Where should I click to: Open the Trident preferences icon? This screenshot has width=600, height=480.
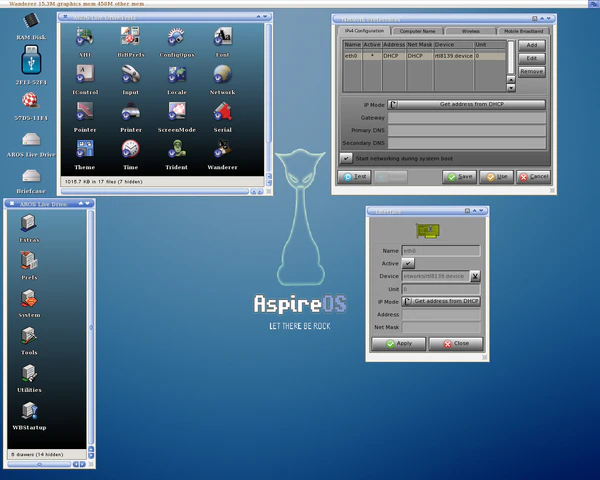(176, 149)
